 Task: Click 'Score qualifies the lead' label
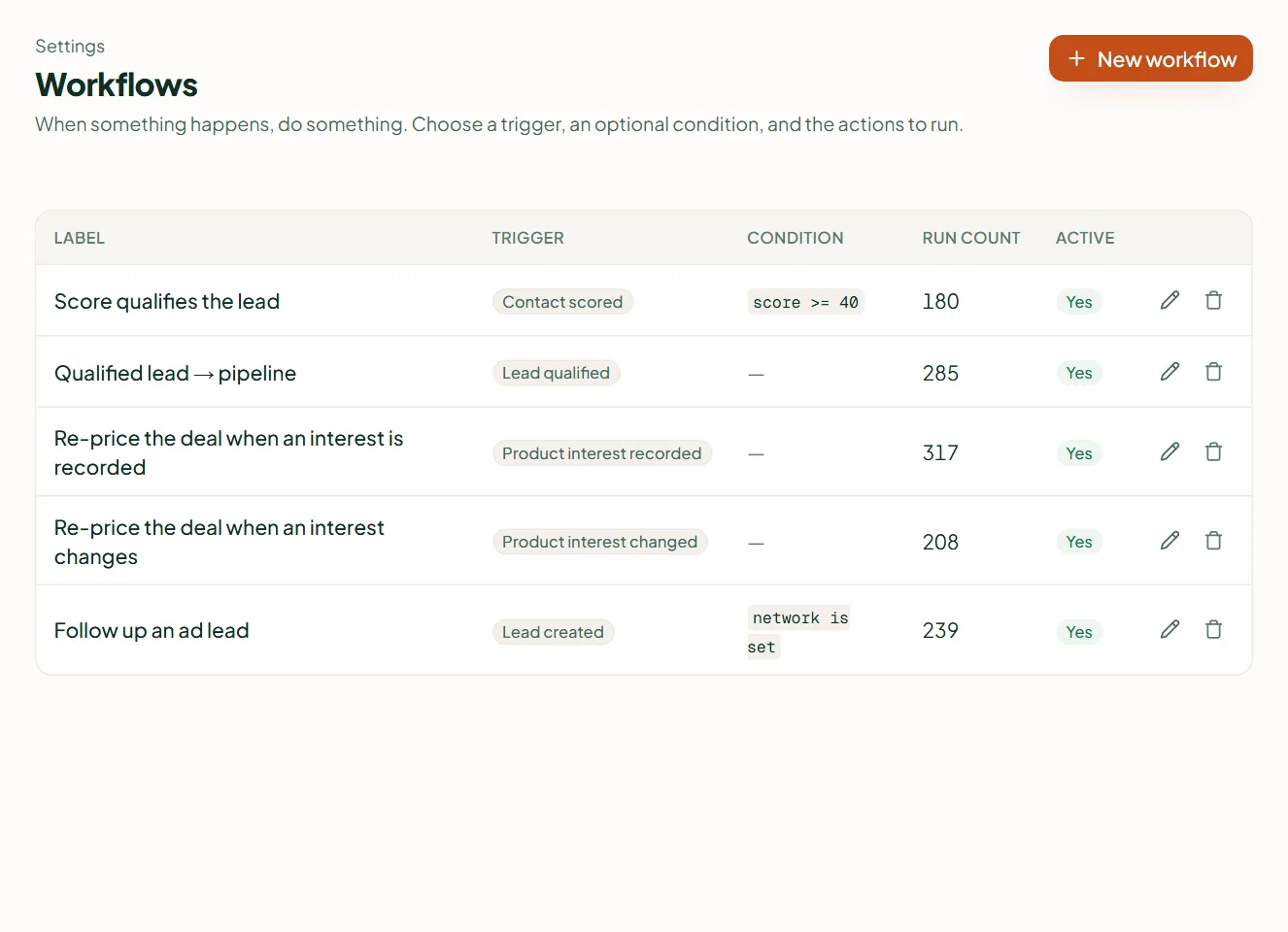pos(167,302)
